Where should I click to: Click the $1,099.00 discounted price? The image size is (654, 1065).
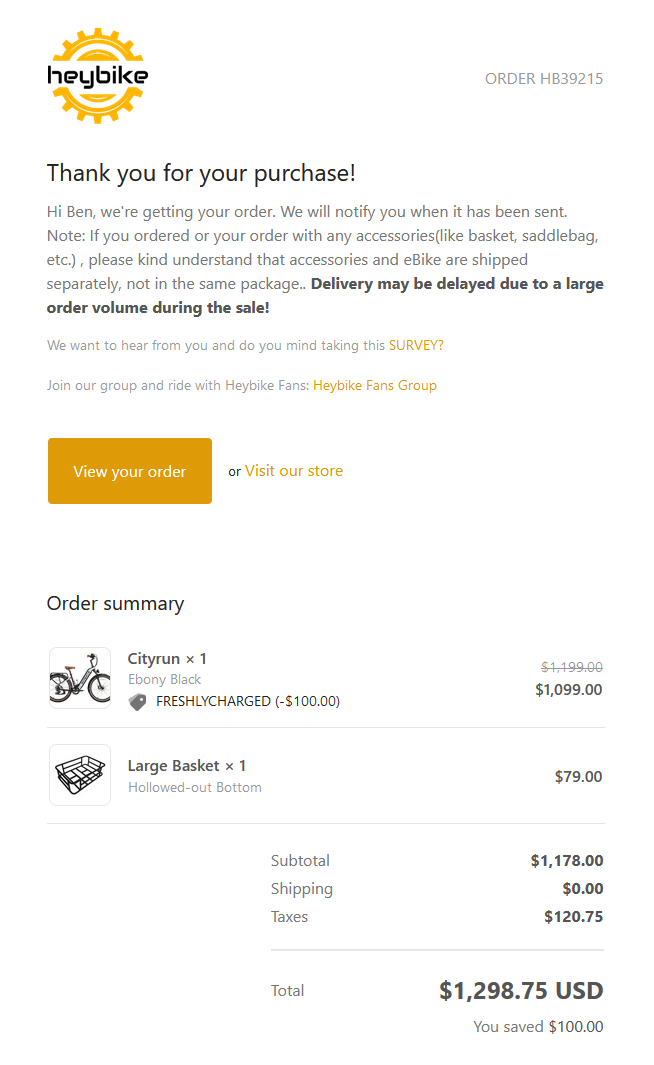click(x=568, y=690)
